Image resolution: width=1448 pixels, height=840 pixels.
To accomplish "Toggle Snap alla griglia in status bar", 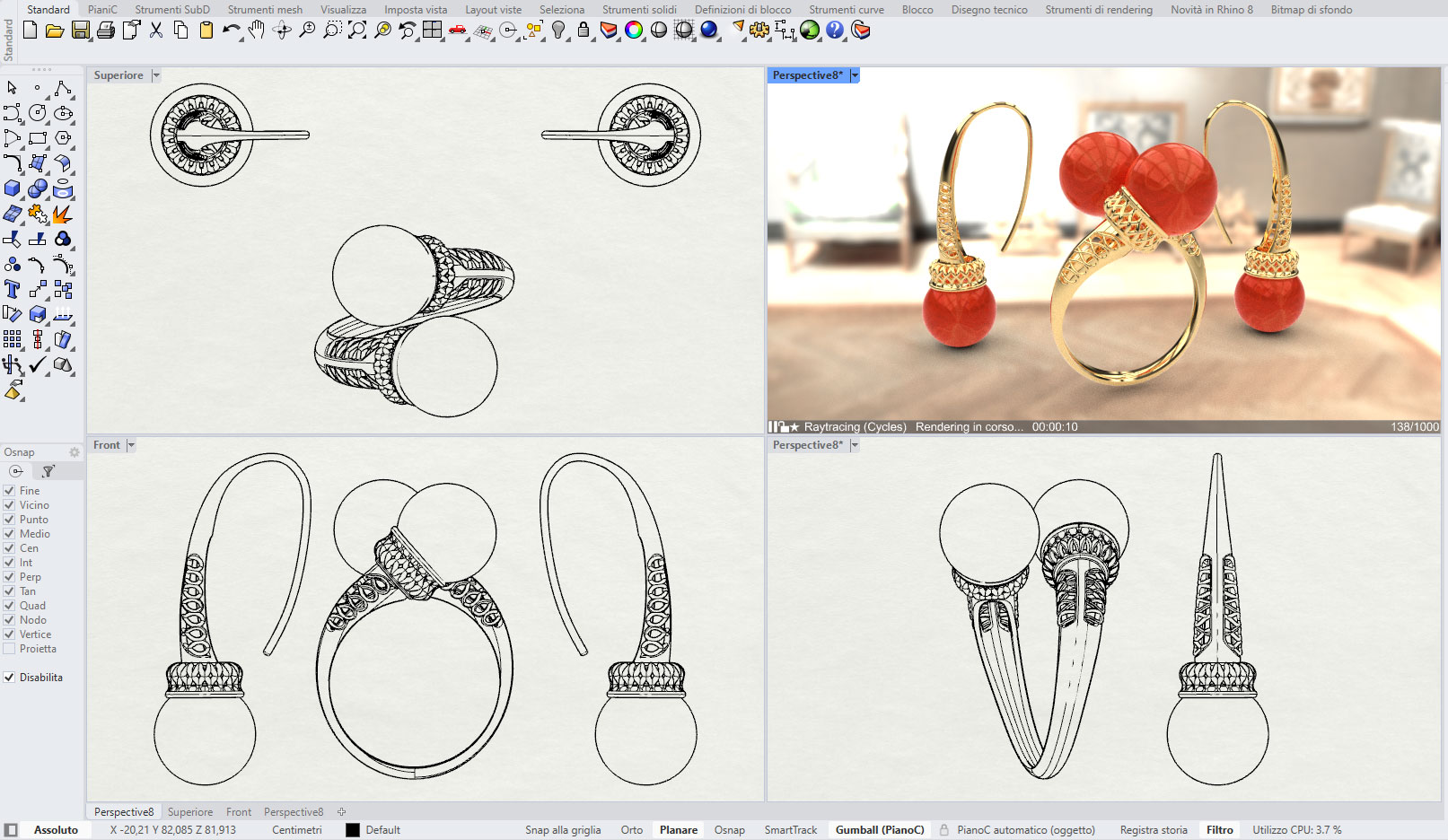I will [563, 830].
